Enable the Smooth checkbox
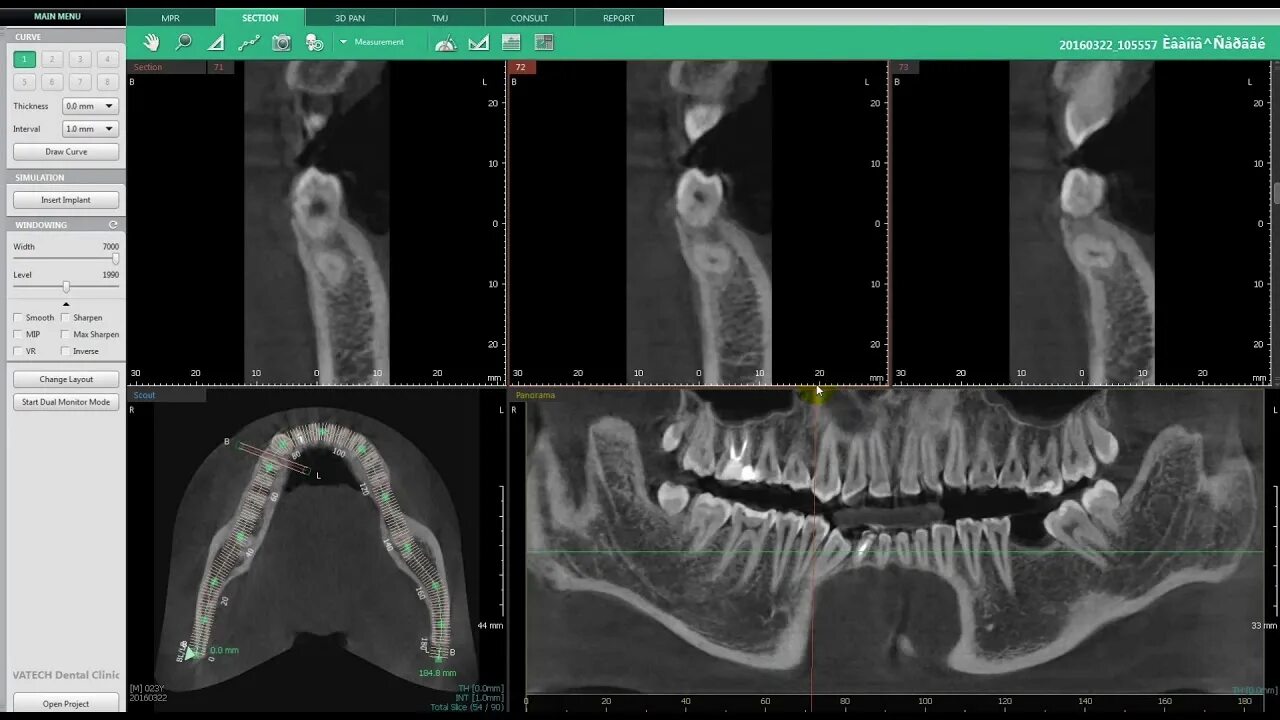The image size is (1280, 720). pos(18,318)
